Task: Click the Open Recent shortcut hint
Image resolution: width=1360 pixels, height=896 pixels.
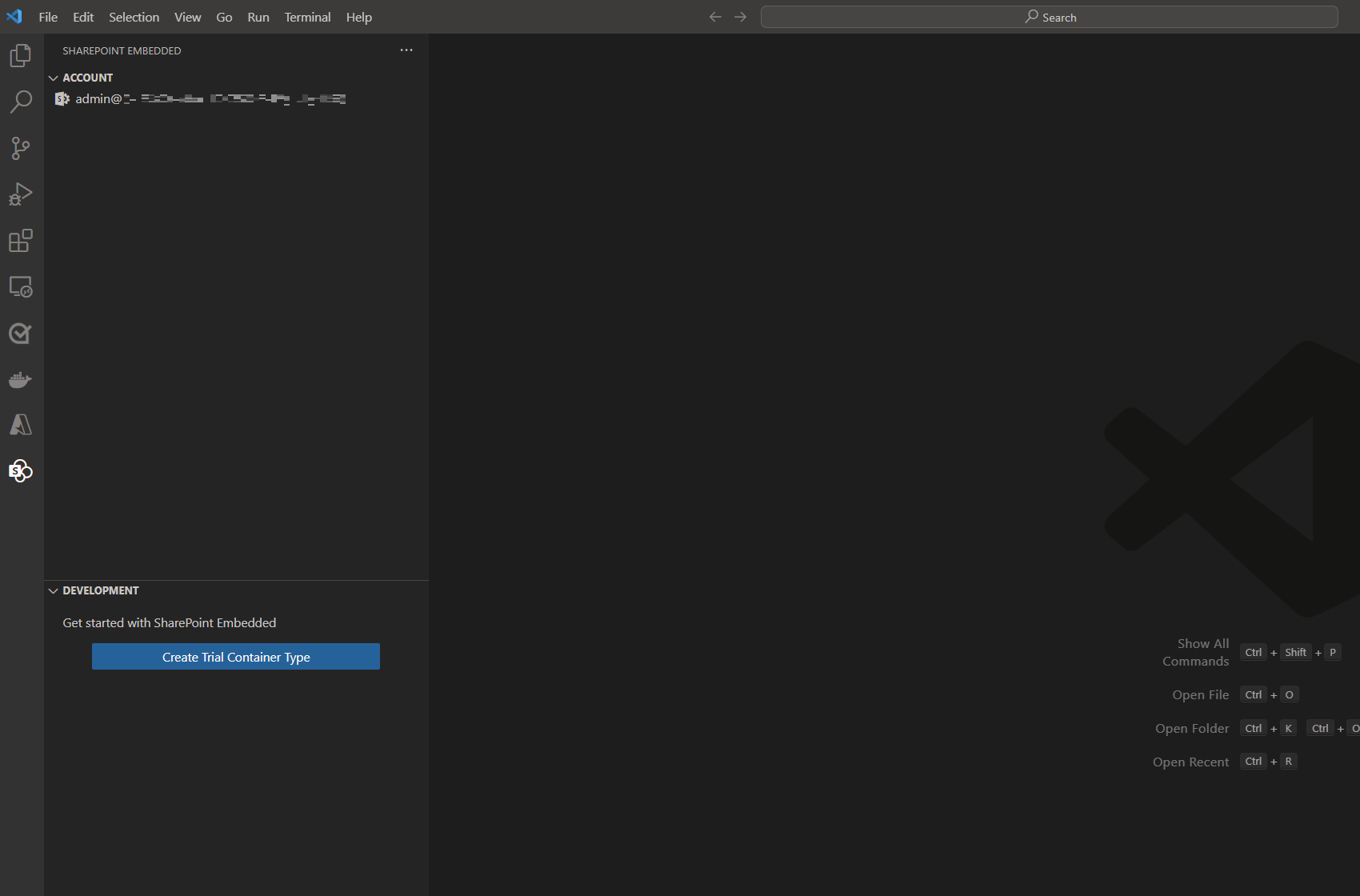Action: click(x=1191, y=762)
